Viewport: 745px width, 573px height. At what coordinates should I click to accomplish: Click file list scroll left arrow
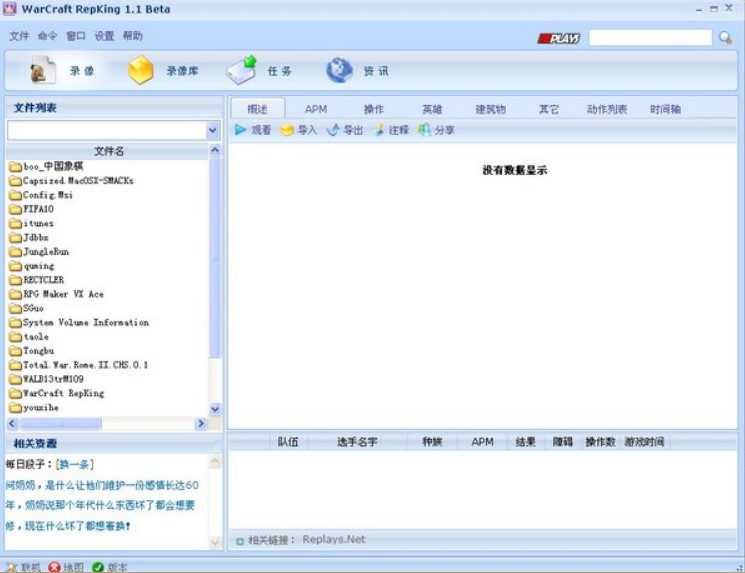pos(12,423)
